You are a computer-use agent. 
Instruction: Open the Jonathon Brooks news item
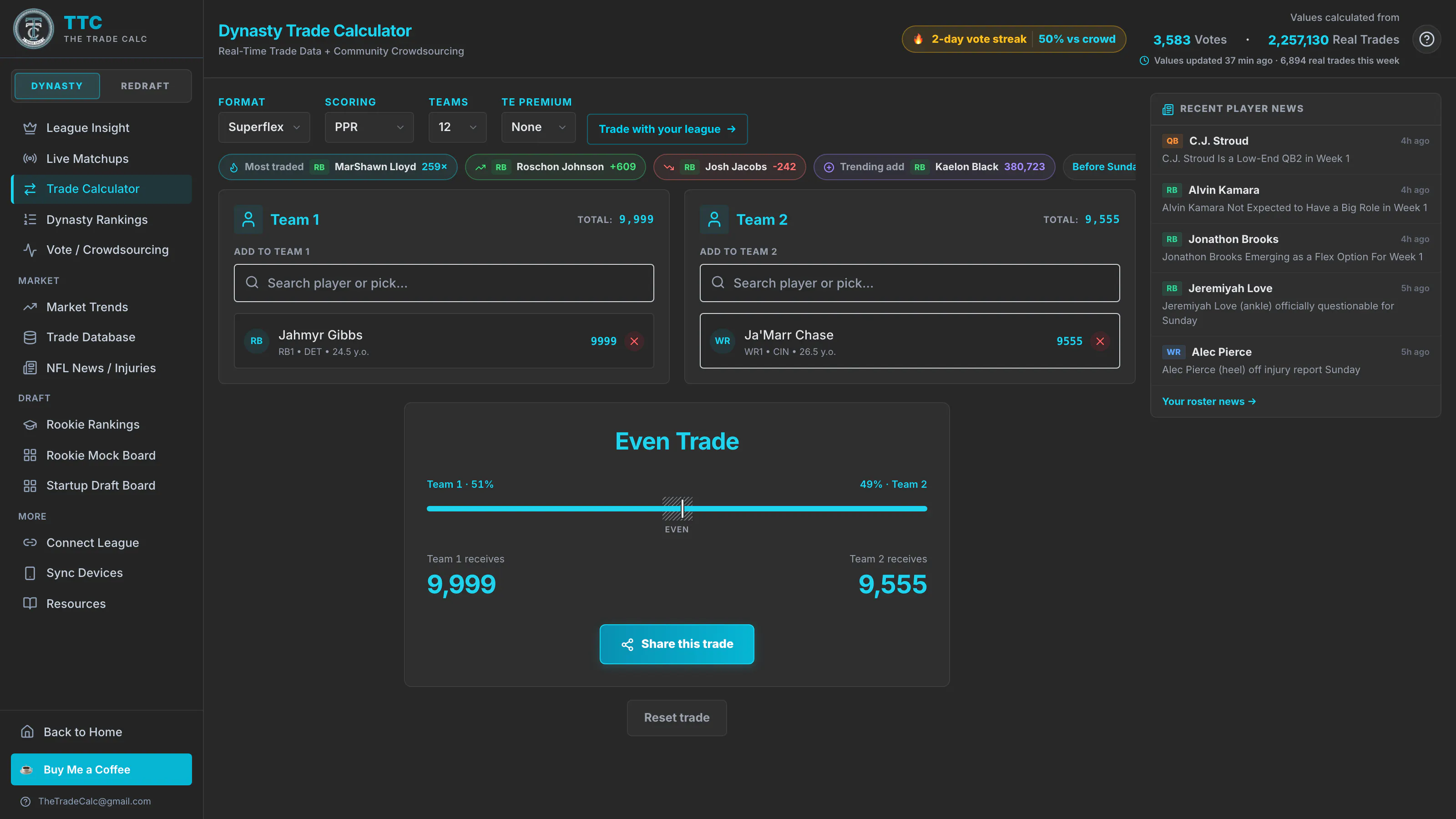click(1295, 248)
